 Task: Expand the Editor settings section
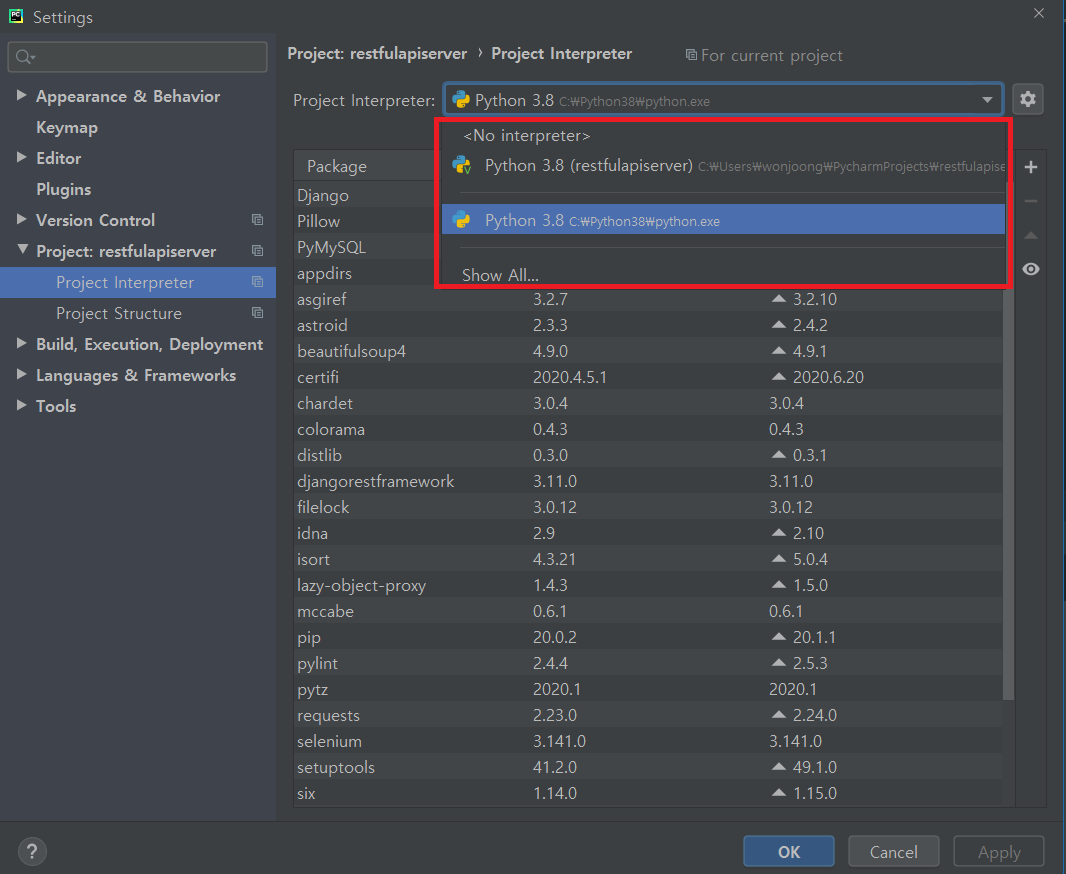(x=21, y=157)
